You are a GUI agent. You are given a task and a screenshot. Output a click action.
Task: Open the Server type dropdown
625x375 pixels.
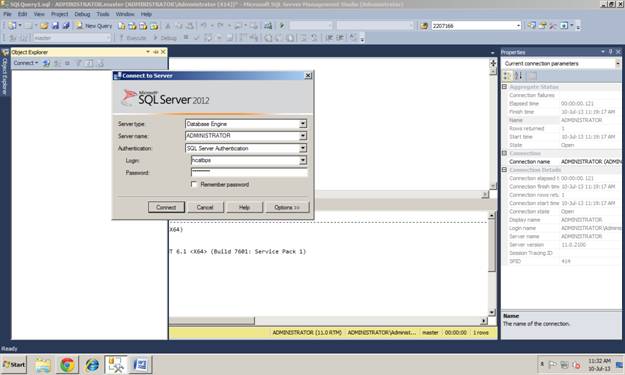pyautogui.click(x=303, y=124)
